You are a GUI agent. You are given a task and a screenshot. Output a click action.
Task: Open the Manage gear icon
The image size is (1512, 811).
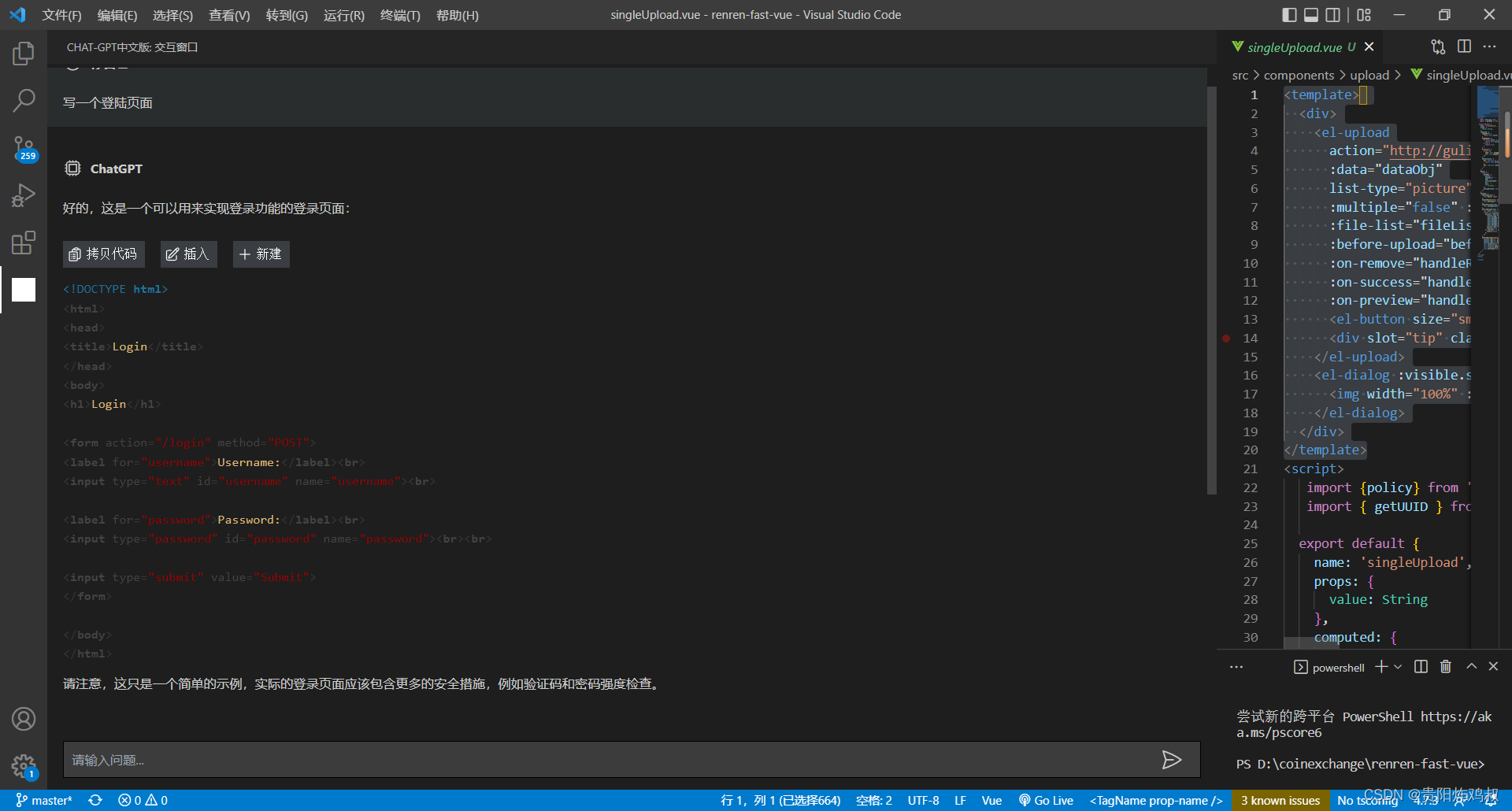pos(24,765)
